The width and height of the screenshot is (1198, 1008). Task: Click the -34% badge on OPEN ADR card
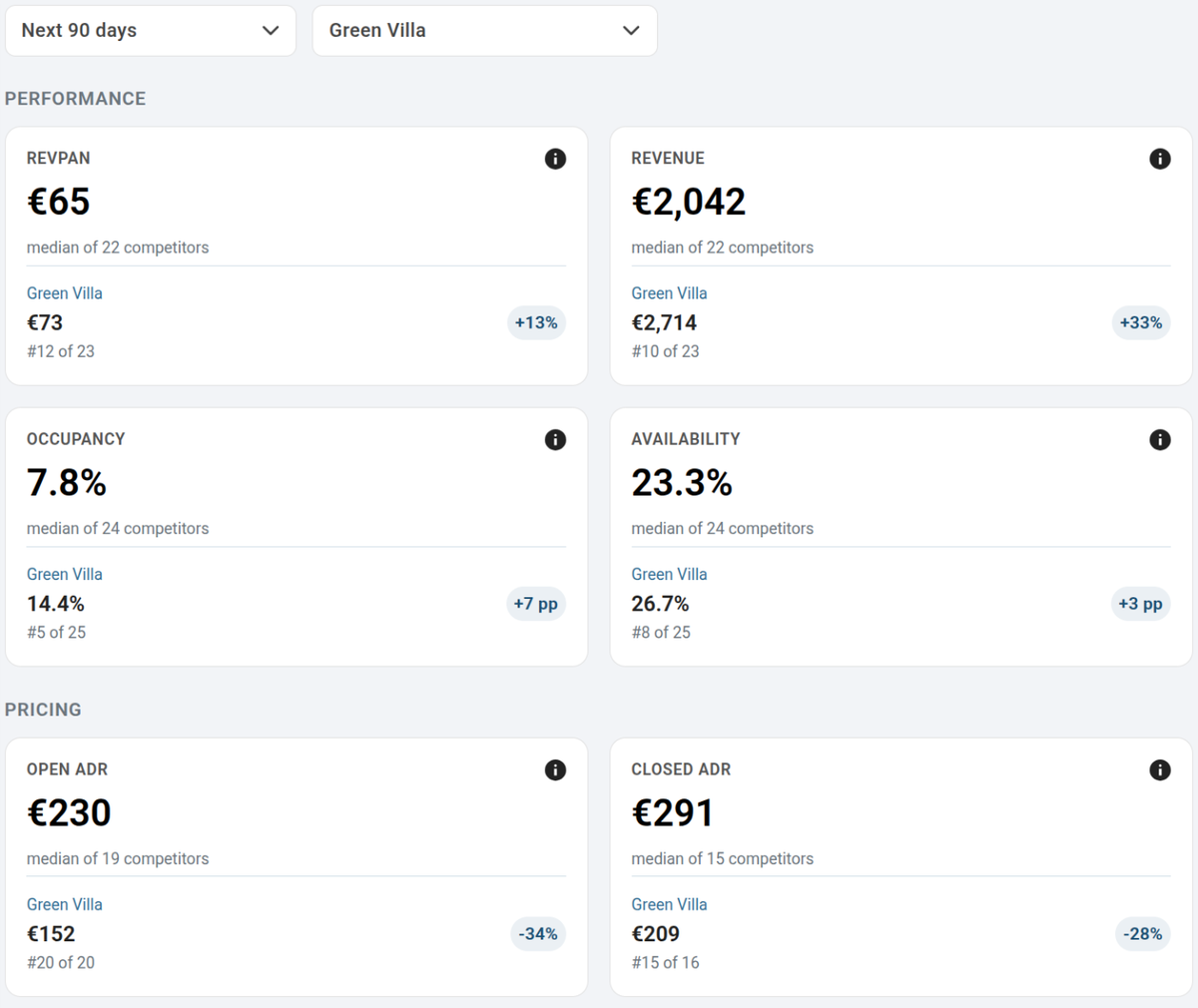click(538, 935)
